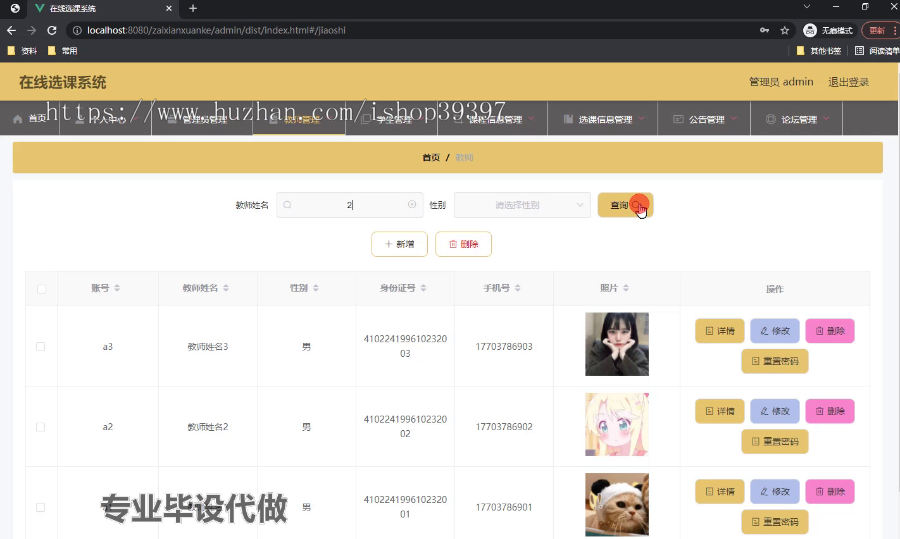900x539 pixels.
Task: Click 退出登录 to log out
Action: click(x=848, y=82)
